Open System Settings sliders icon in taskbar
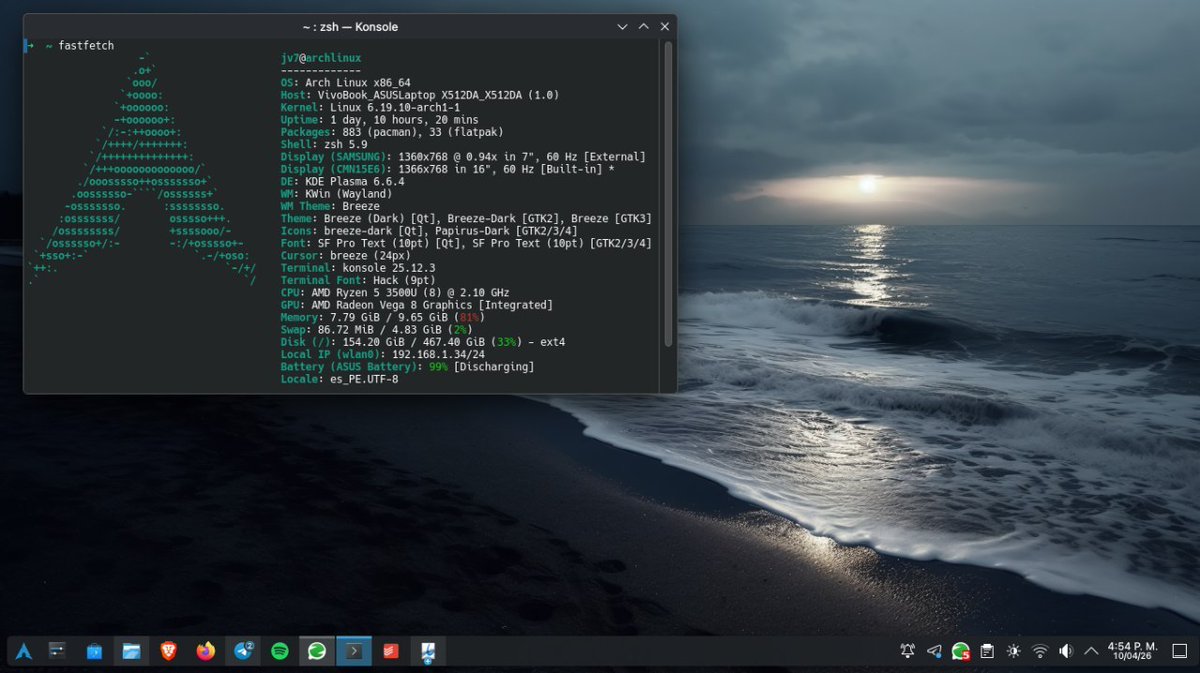The image size is (1200, 673). pyautogui.click(x=57, y=651)
